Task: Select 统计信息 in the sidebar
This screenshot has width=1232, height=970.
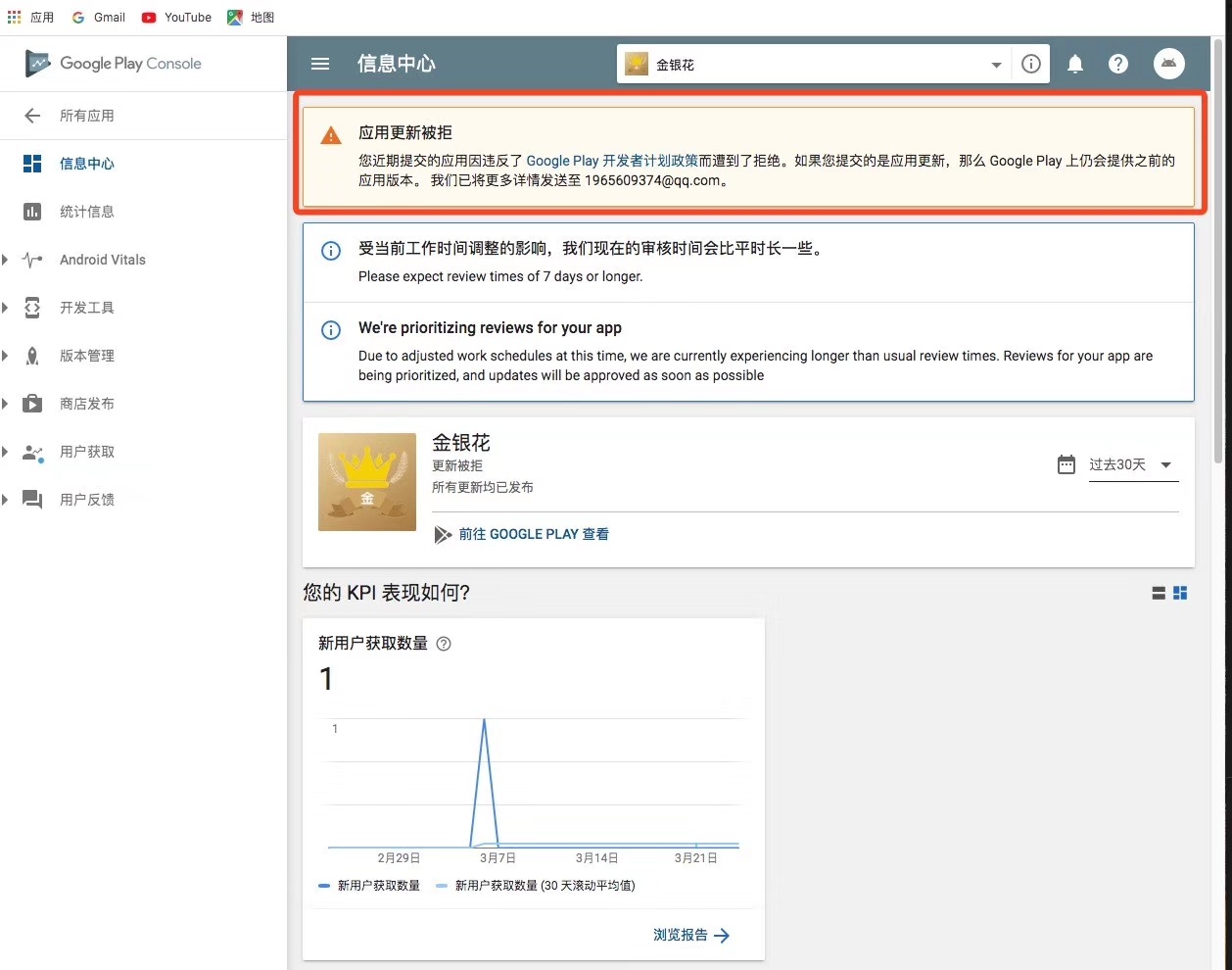Action: (x=87, y=212)
